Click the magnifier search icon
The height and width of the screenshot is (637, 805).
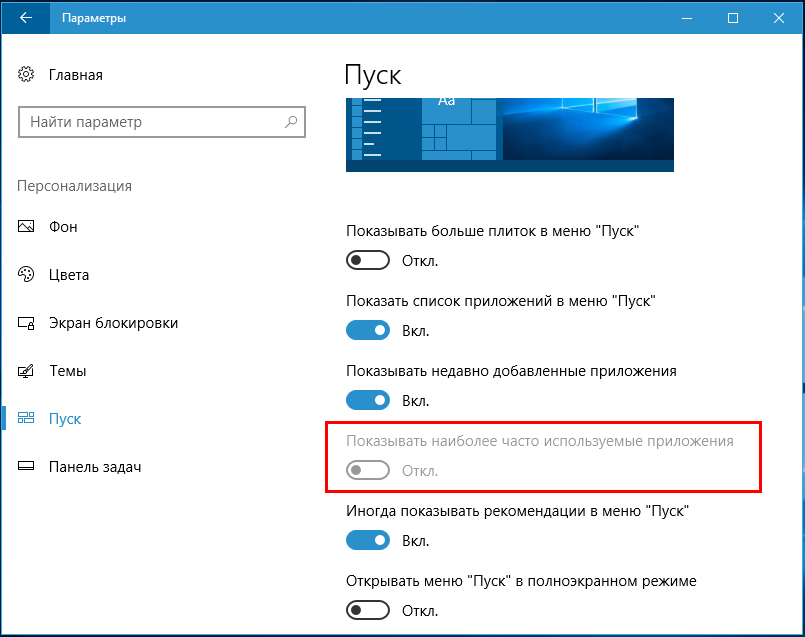(291, 122)
